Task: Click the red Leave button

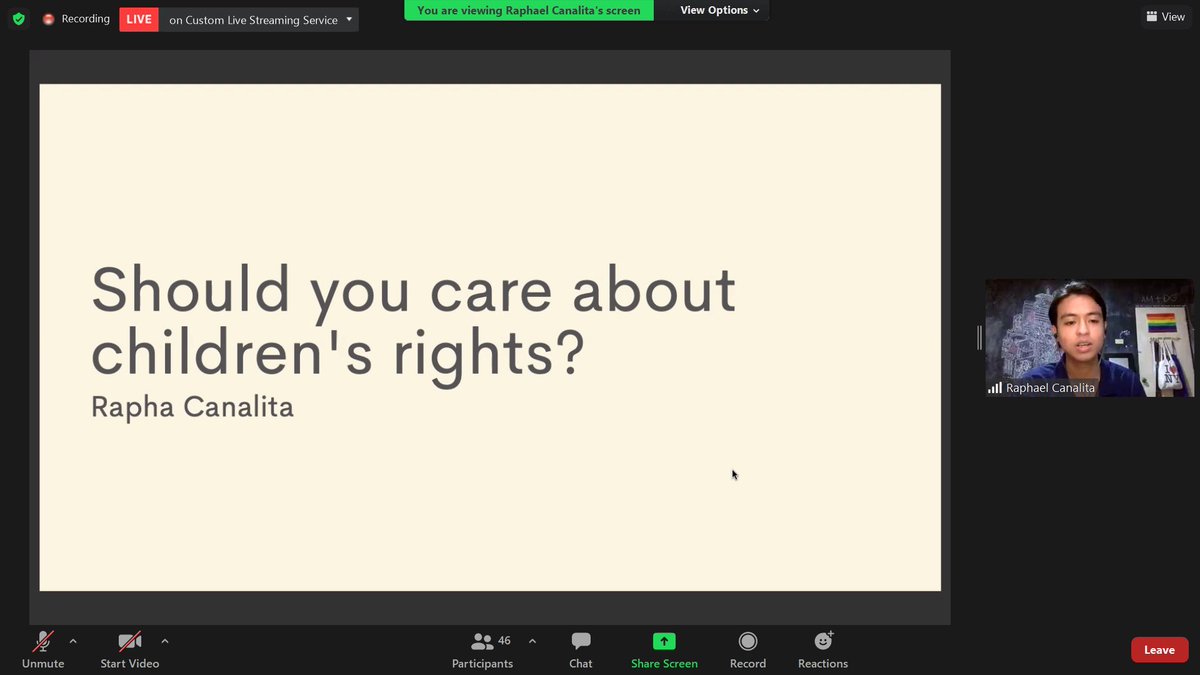Action: (1159, 650)
